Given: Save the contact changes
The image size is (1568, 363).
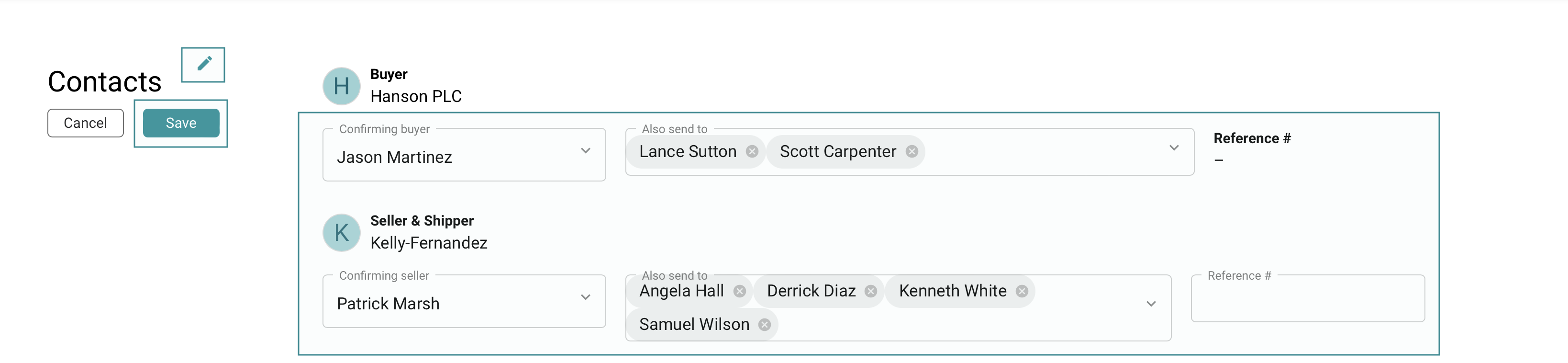Looking at the screenshot, I should pyautogui.click(x=181, y=123).
